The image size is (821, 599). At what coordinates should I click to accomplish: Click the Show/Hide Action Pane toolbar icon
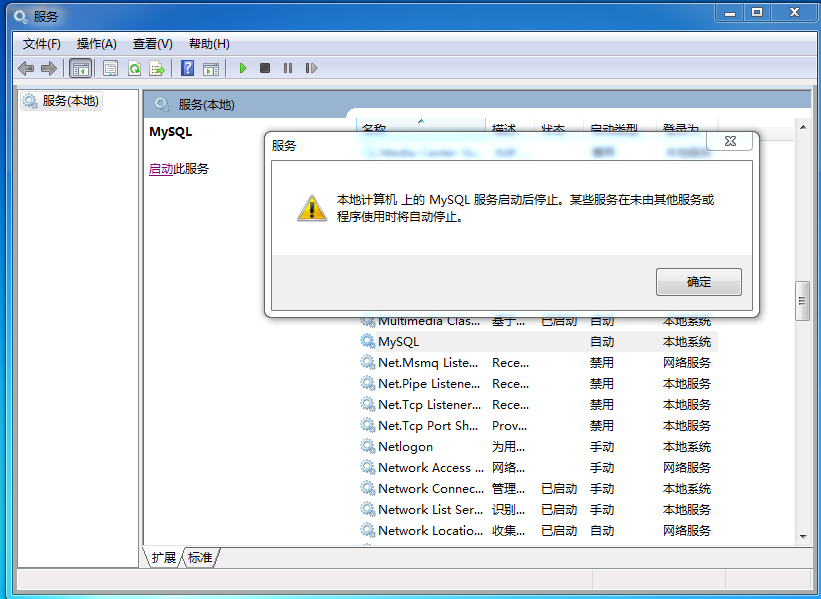(x=211, y=68)
